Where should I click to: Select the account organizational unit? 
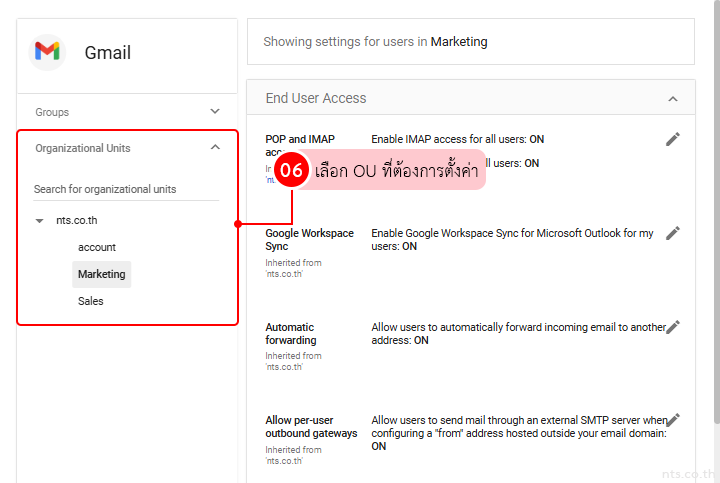pyautogui.click(x=97, y=247)
